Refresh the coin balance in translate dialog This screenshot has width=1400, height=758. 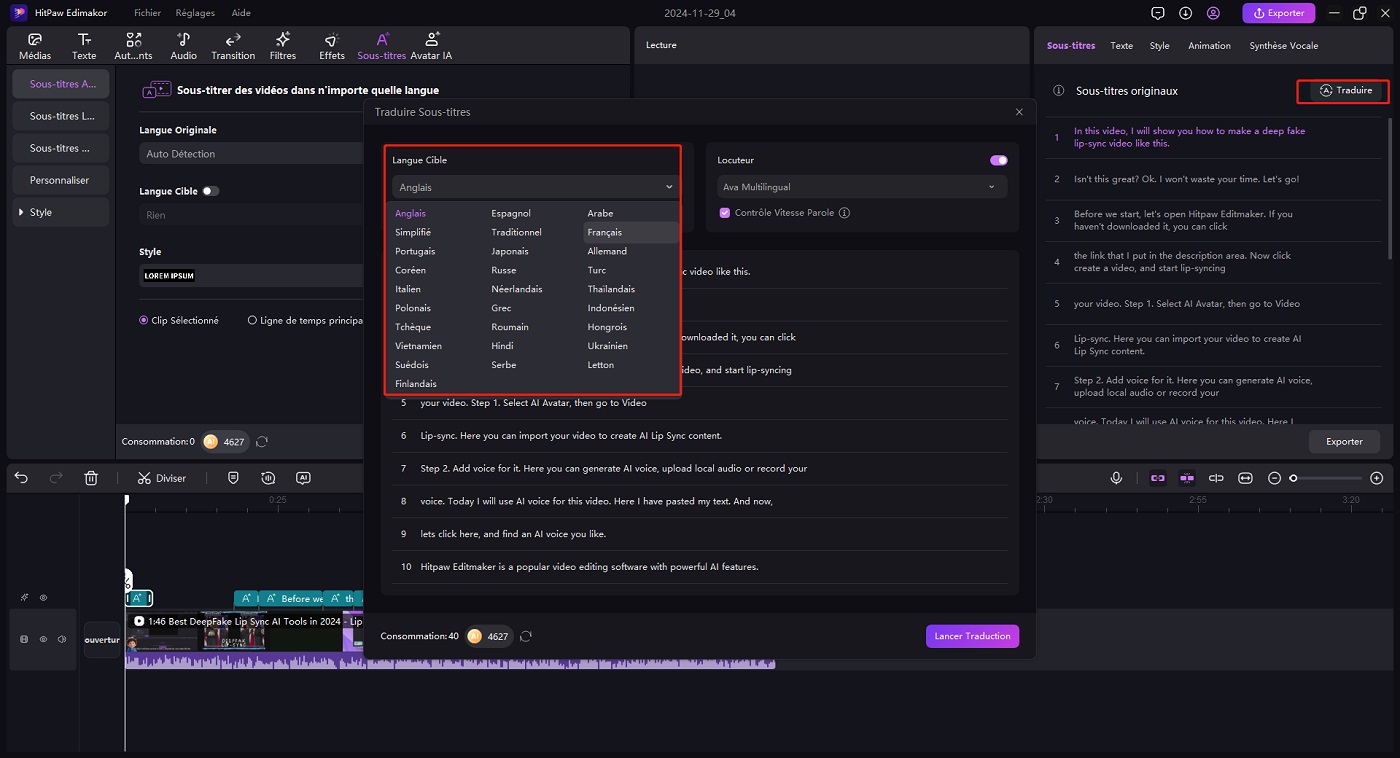(x=527, y=636)
